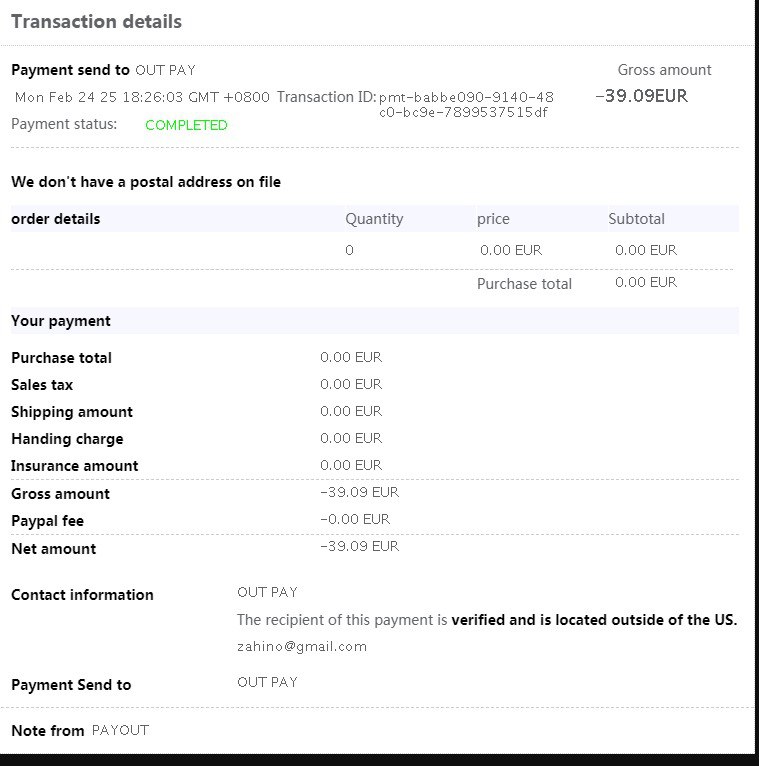Click OUT PAY next to Payment send to
The height and width of the screenshot is (766, 759).
pyautogui.click(x=166, y=70)
